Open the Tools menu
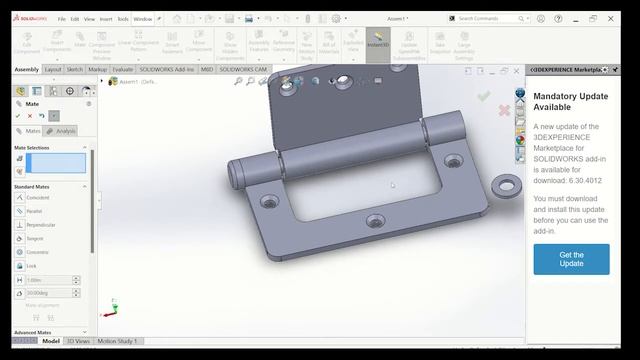The image size is (640, 360). click(x=122, y=19)
